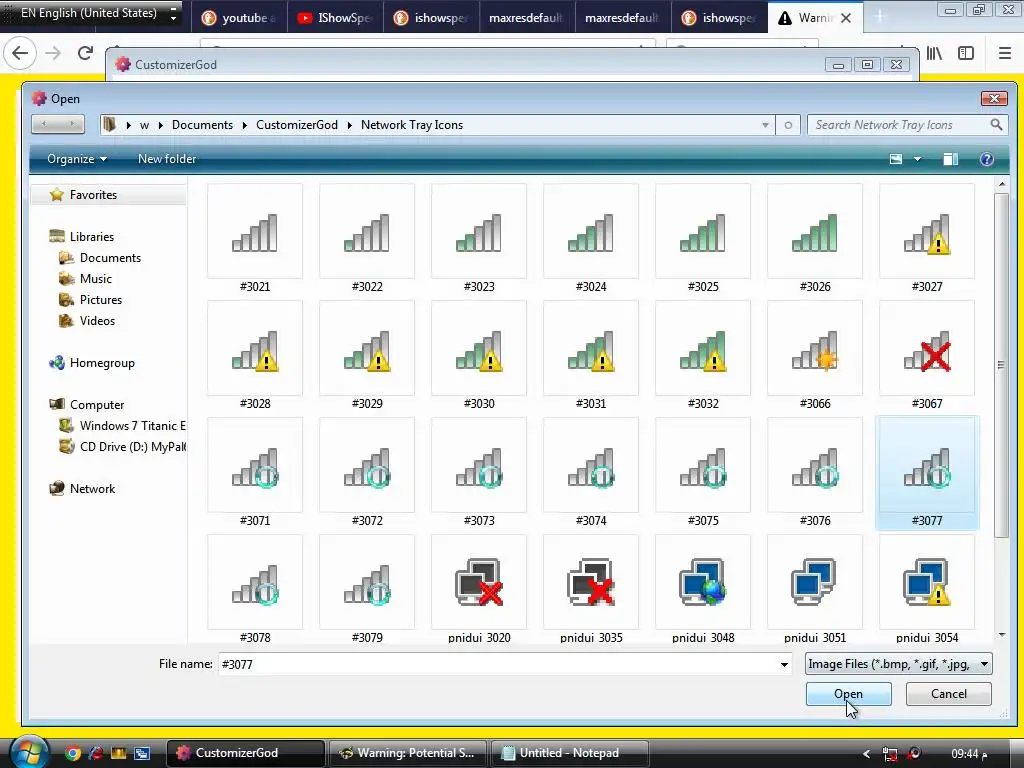Open the Documents library
The width and height of the screenshot is (1024, 768).
[110, 257]
